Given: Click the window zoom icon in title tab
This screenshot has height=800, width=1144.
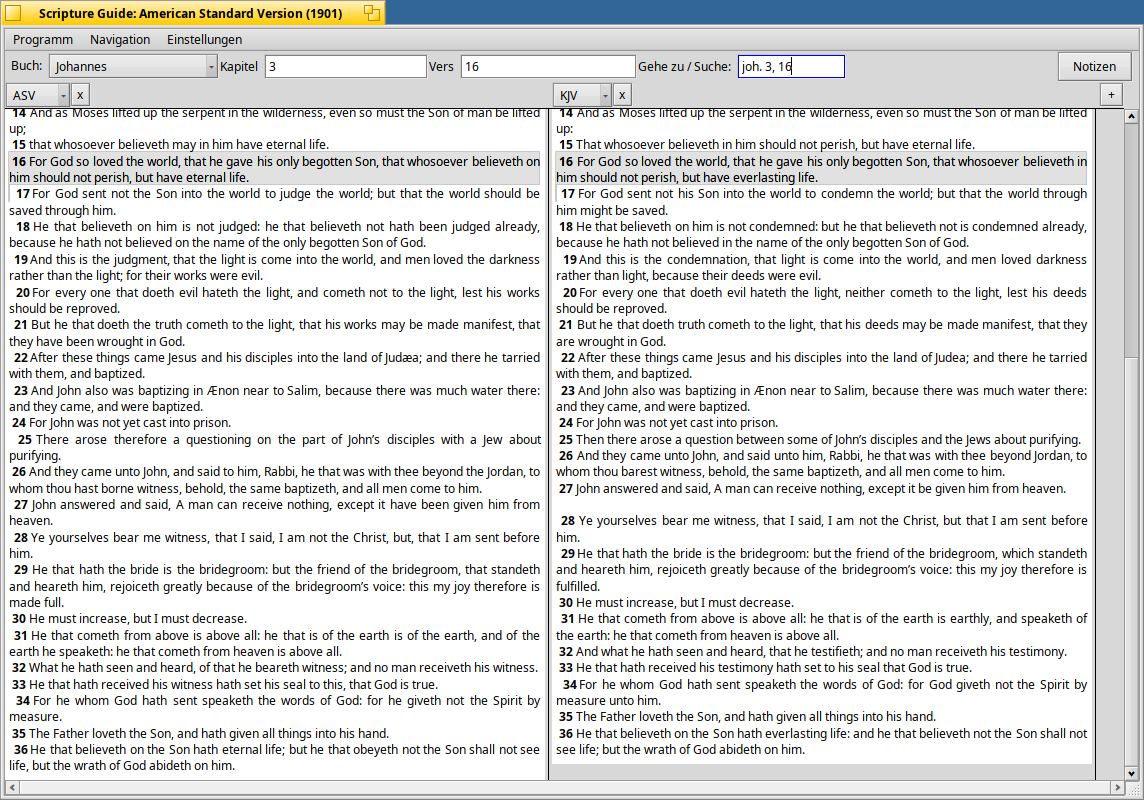Looking at the screenshot, I should (x=372, y=12).
